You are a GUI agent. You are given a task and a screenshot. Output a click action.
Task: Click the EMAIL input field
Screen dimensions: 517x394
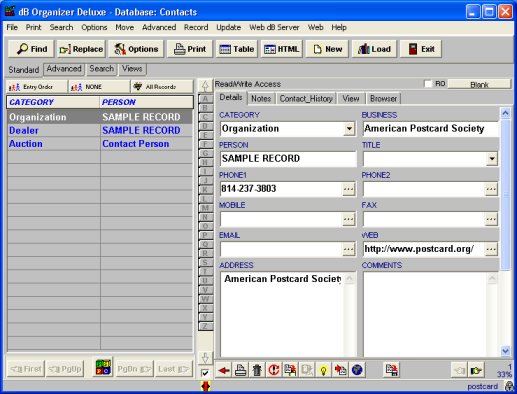281,249
